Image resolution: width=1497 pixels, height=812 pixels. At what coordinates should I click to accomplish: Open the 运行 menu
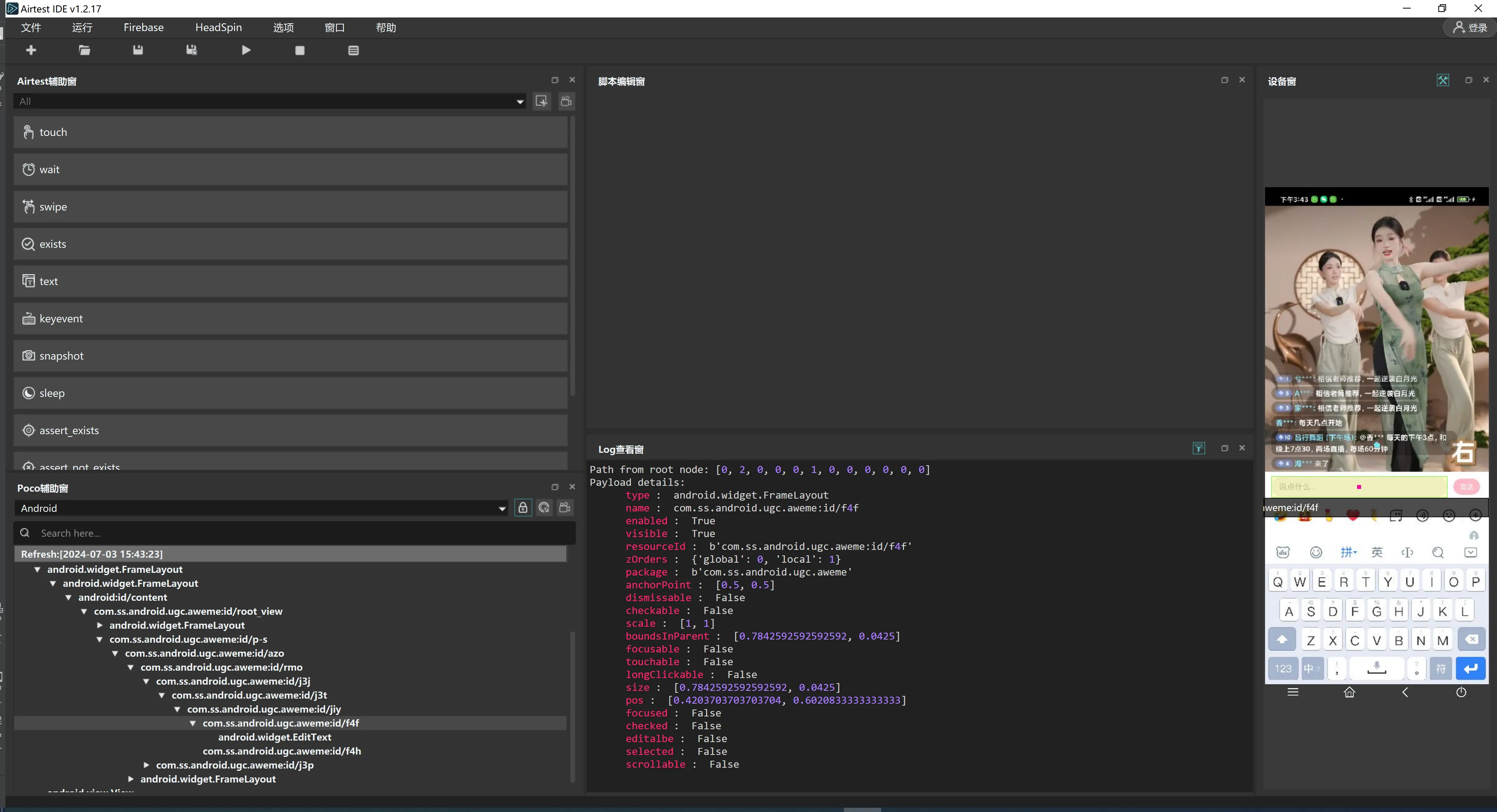tap(82, 27)
